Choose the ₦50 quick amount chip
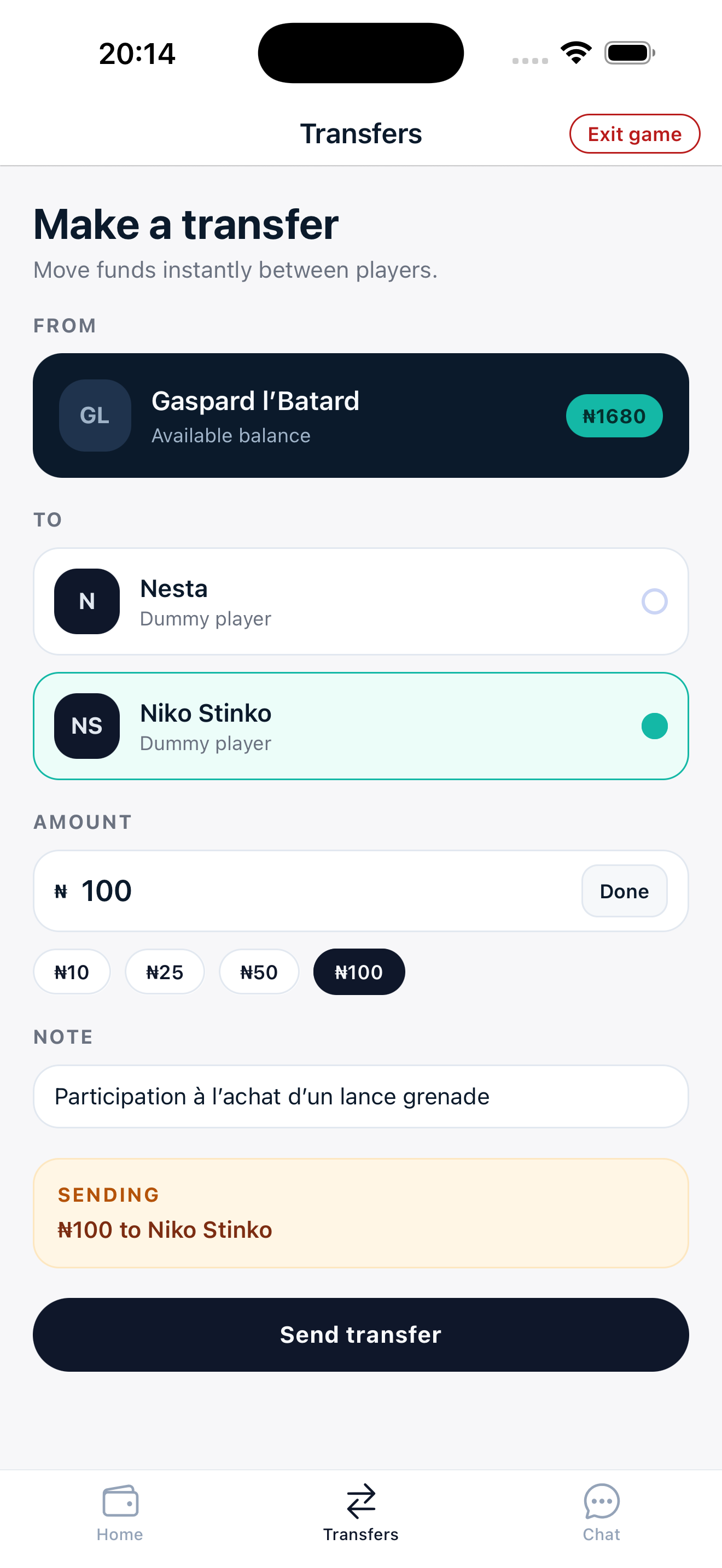This screenshot has width=722, height=1568. coord(259,972)
